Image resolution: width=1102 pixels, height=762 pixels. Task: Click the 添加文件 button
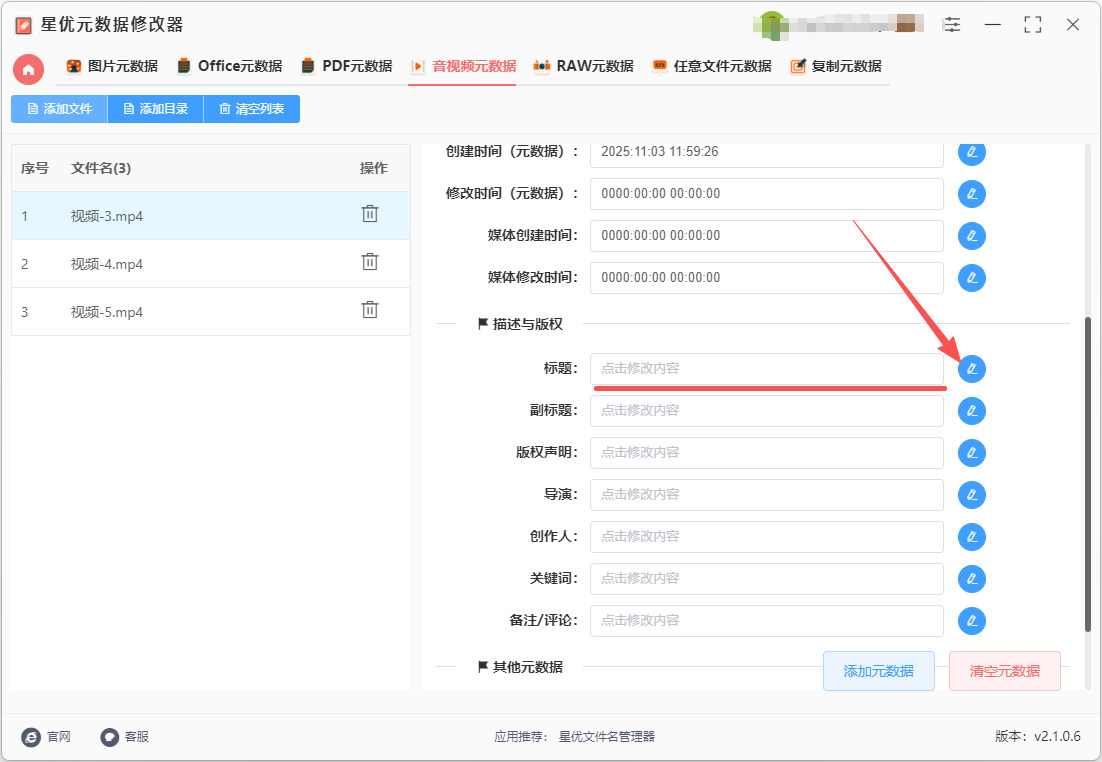(x=59, y=109)
